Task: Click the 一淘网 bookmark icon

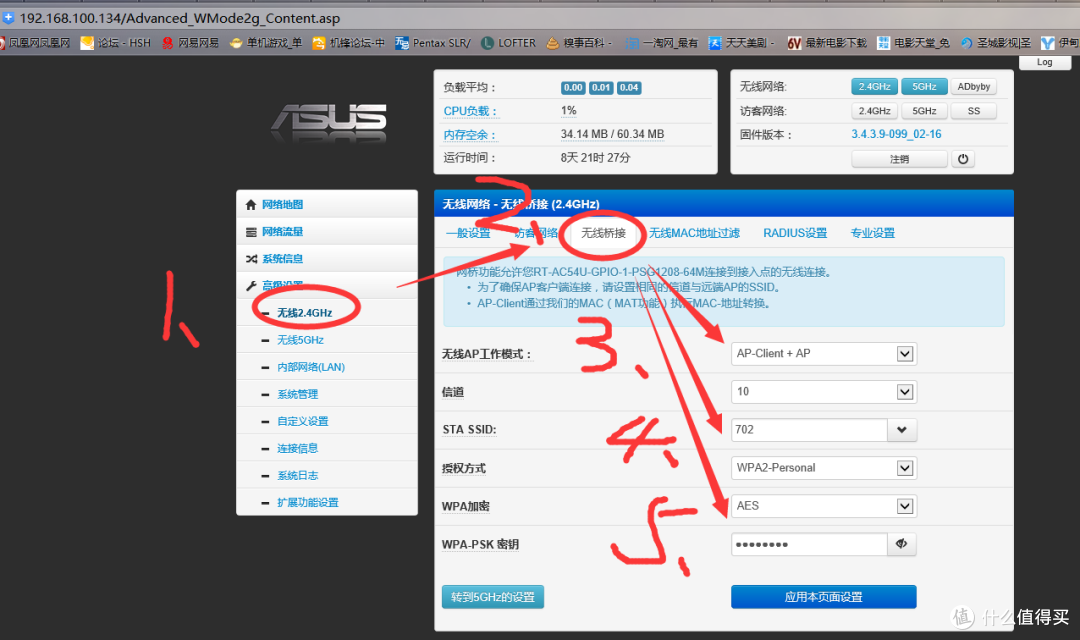Action: [x=632, y=43]
